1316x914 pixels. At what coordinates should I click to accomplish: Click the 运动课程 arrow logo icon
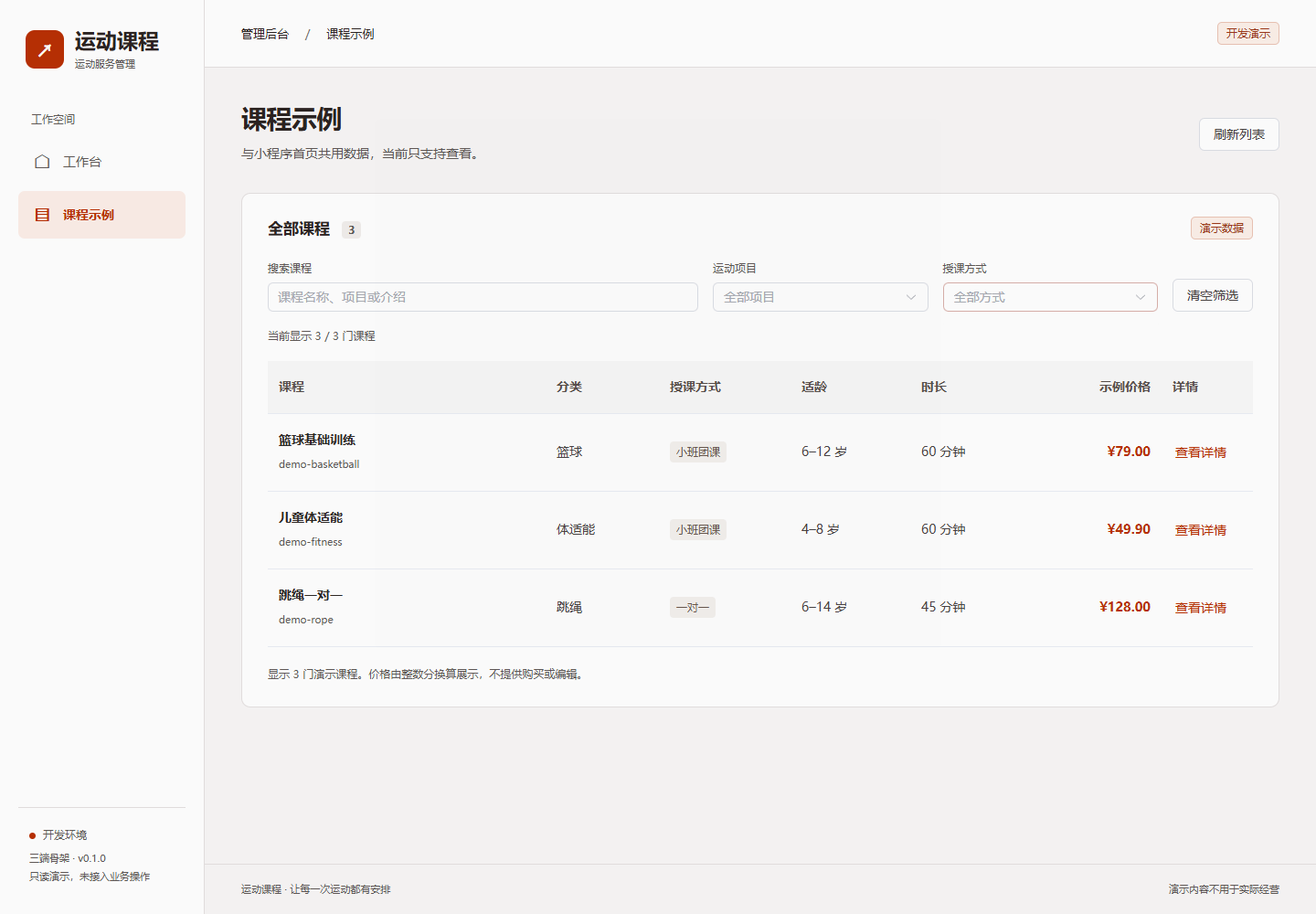point(45,49)
